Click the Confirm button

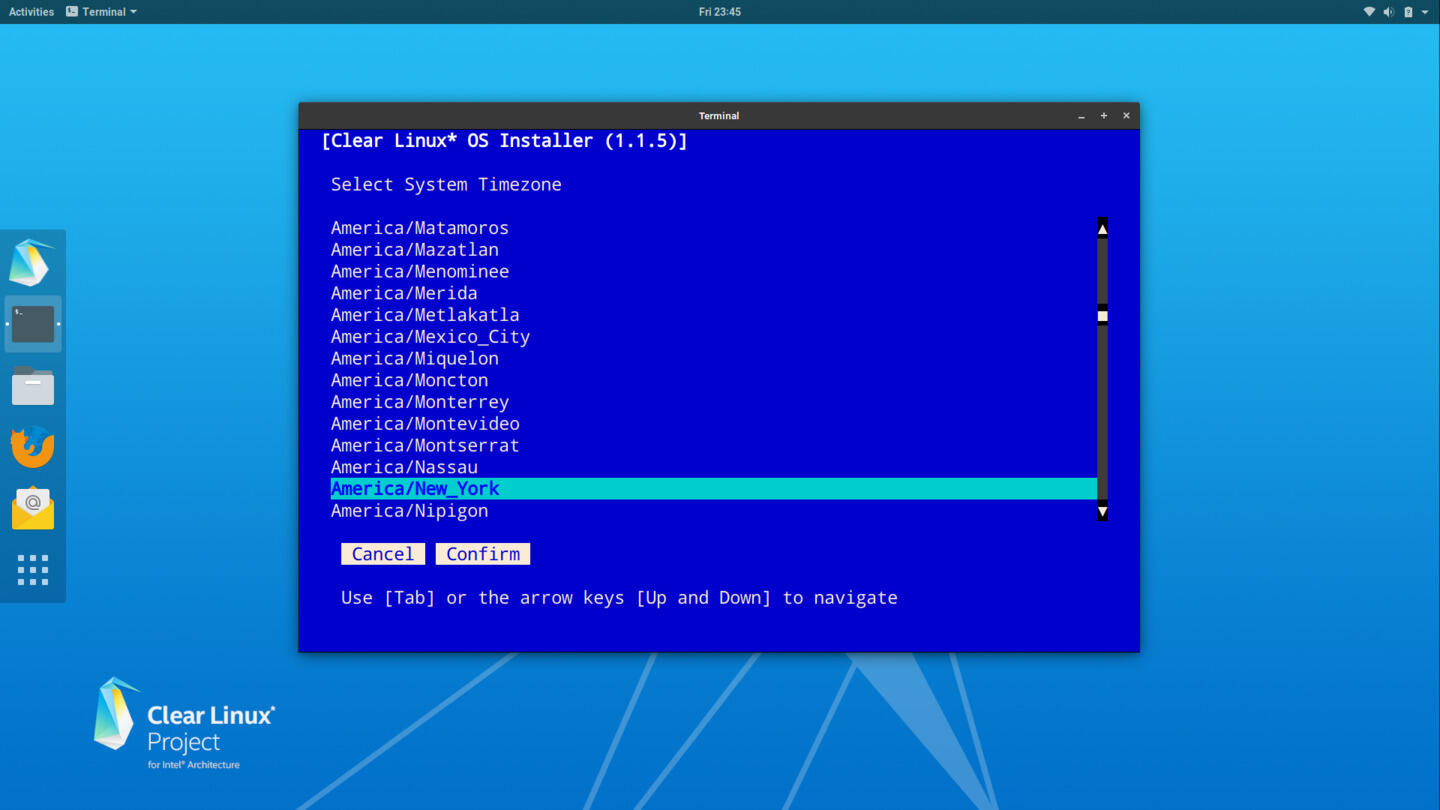pyautogui.click(x=483, y=554)
